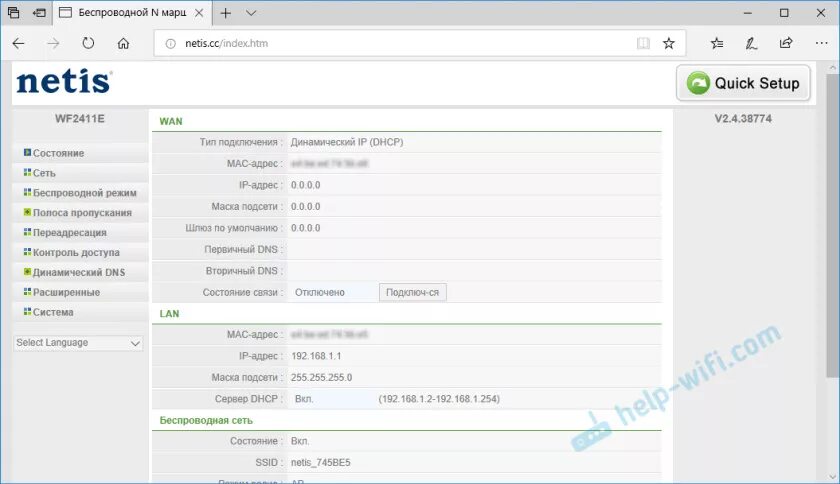
Task: Click the WAN section heading
Action: tap(171, 121)
